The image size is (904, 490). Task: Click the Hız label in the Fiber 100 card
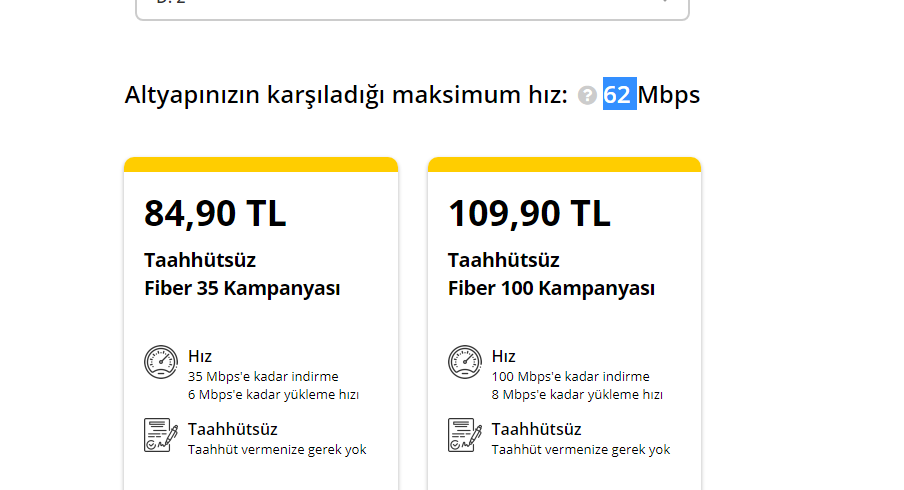504,356
